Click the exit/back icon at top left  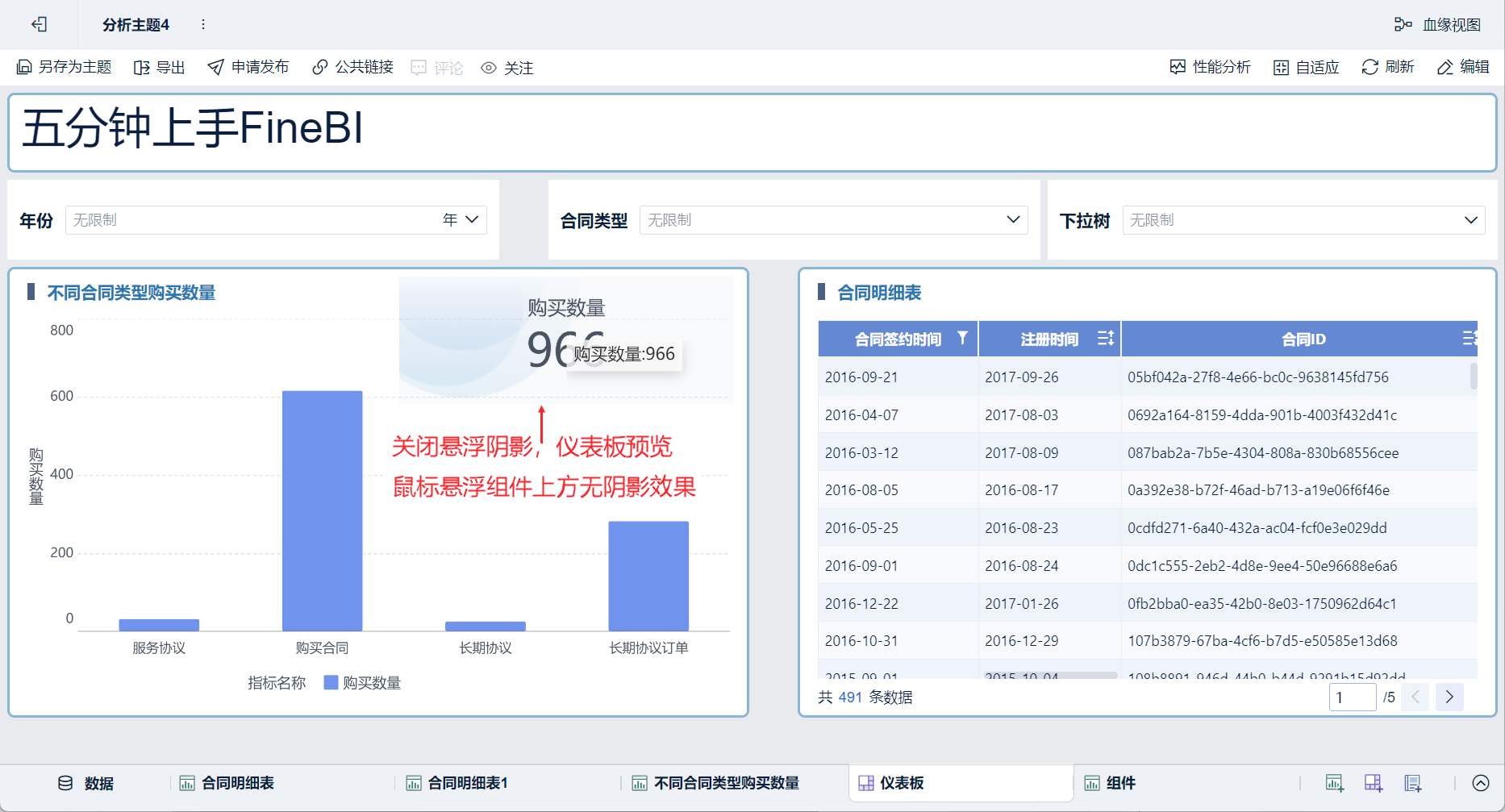click(x=39, y=25)
